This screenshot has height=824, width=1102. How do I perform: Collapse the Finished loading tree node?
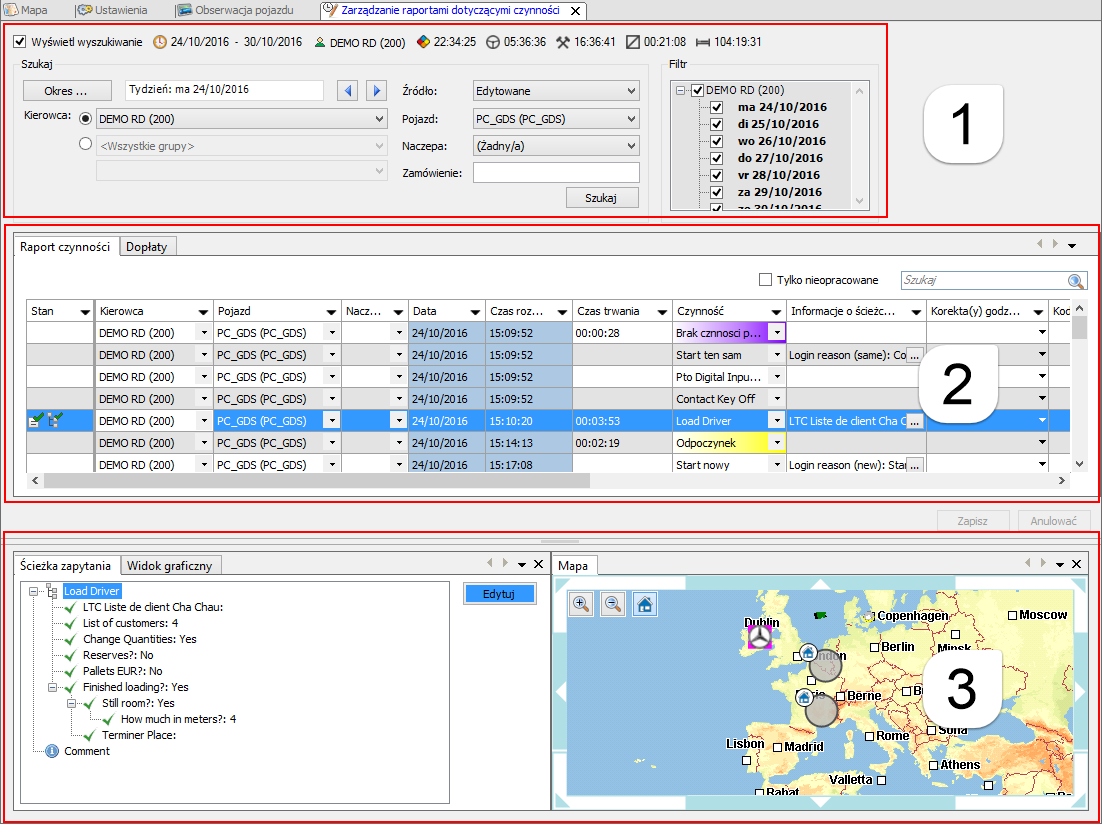pos(50,687)
